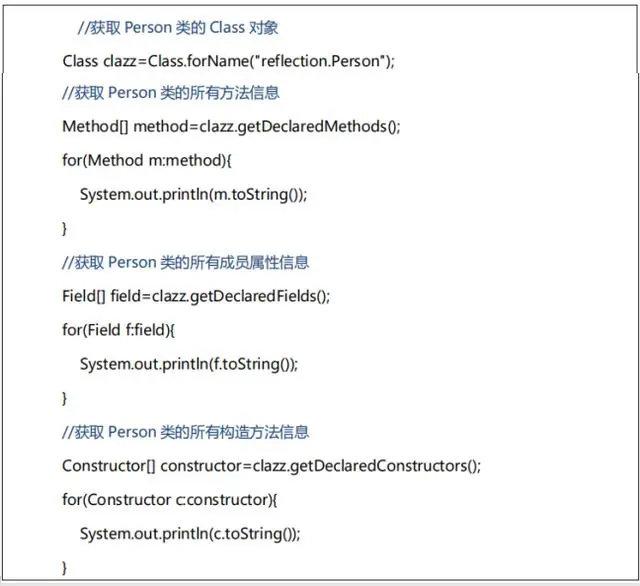Click the getDeclaredConstructors() line
The width and height of the screenshot is (640, 586).
click(x=271, y=466)
